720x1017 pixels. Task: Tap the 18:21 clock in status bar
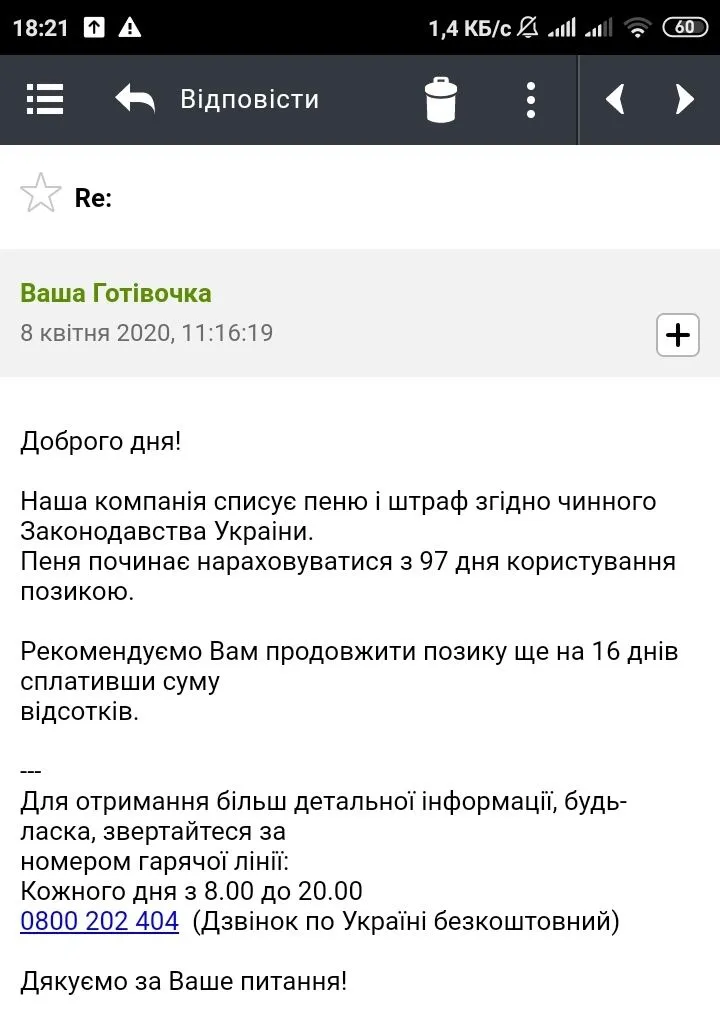pos(40,28)
